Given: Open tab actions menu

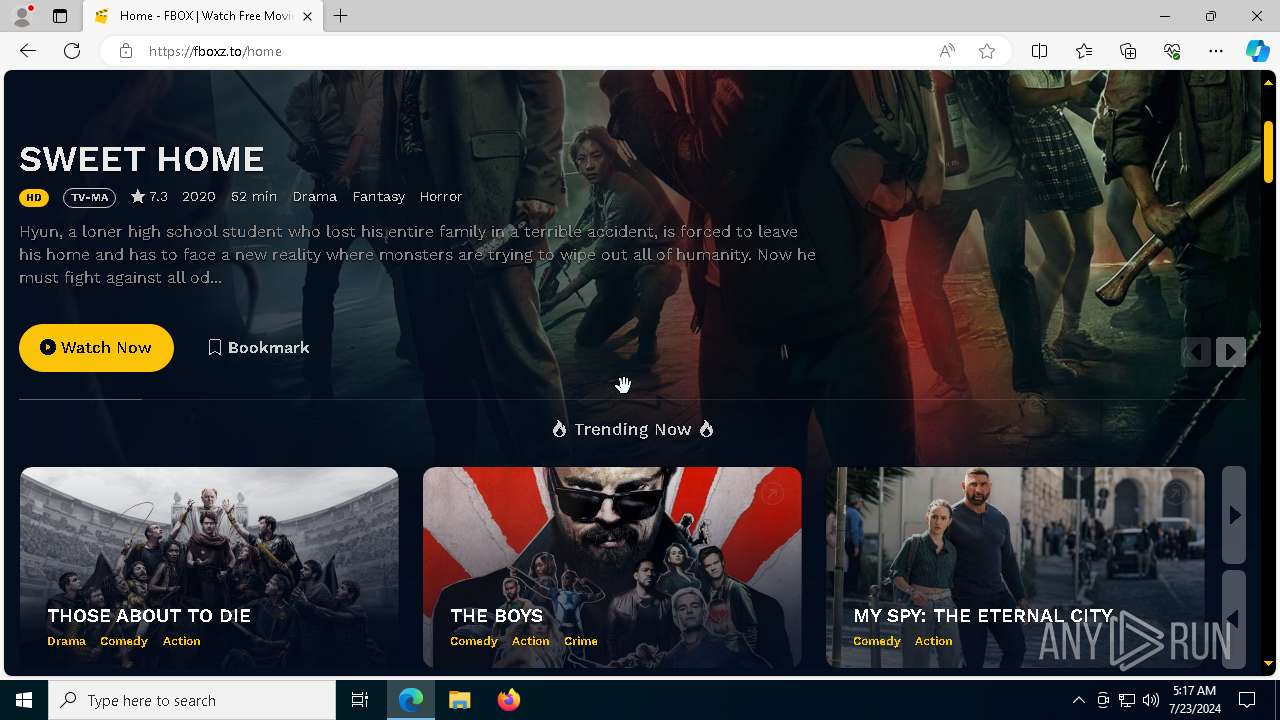Looking at the screenshot, I should point(60,16).
